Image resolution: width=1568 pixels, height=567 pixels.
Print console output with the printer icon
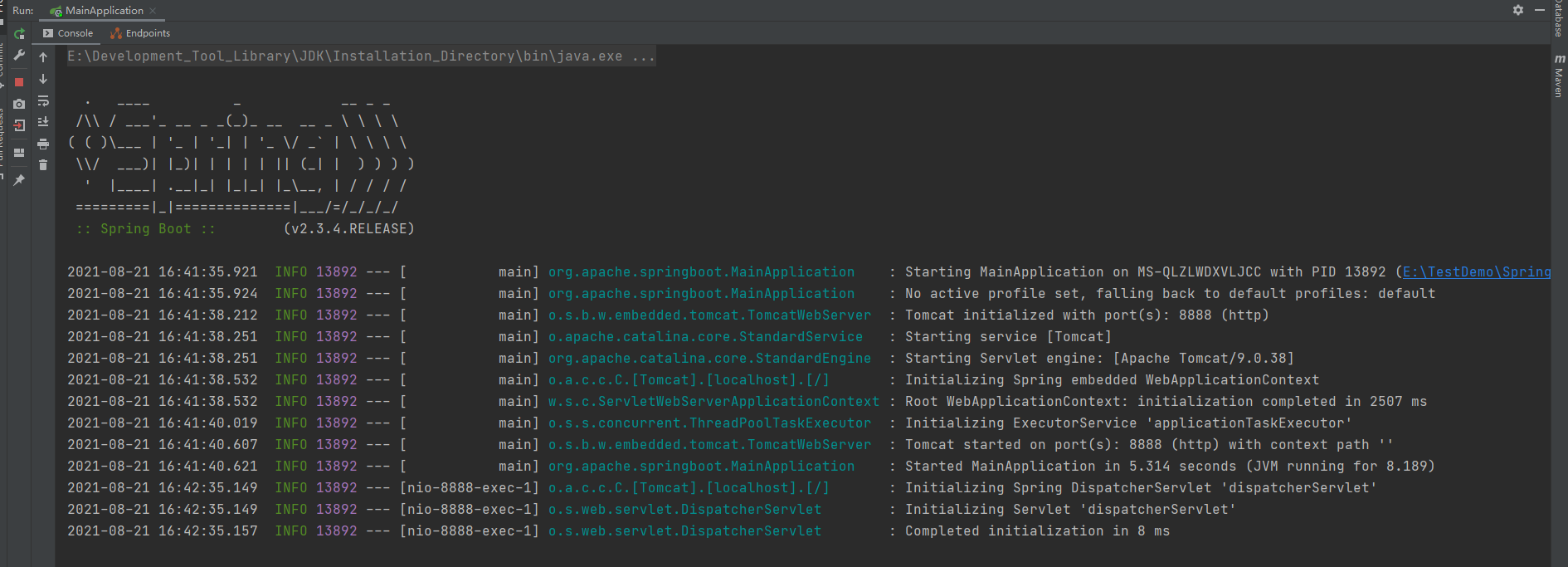(43, 144)
